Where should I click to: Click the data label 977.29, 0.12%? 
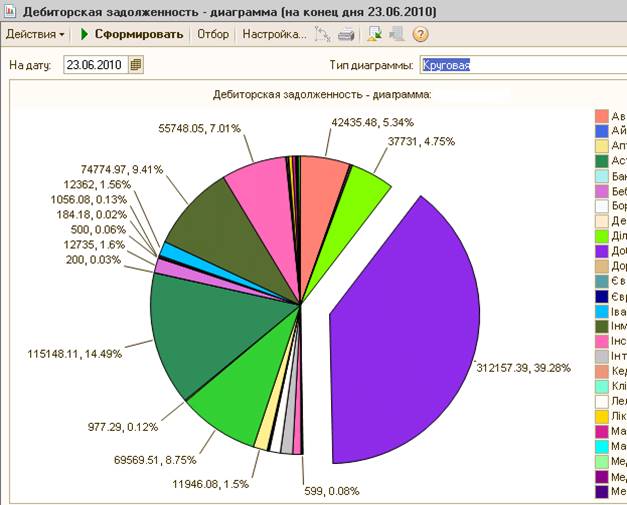(123, 427)
